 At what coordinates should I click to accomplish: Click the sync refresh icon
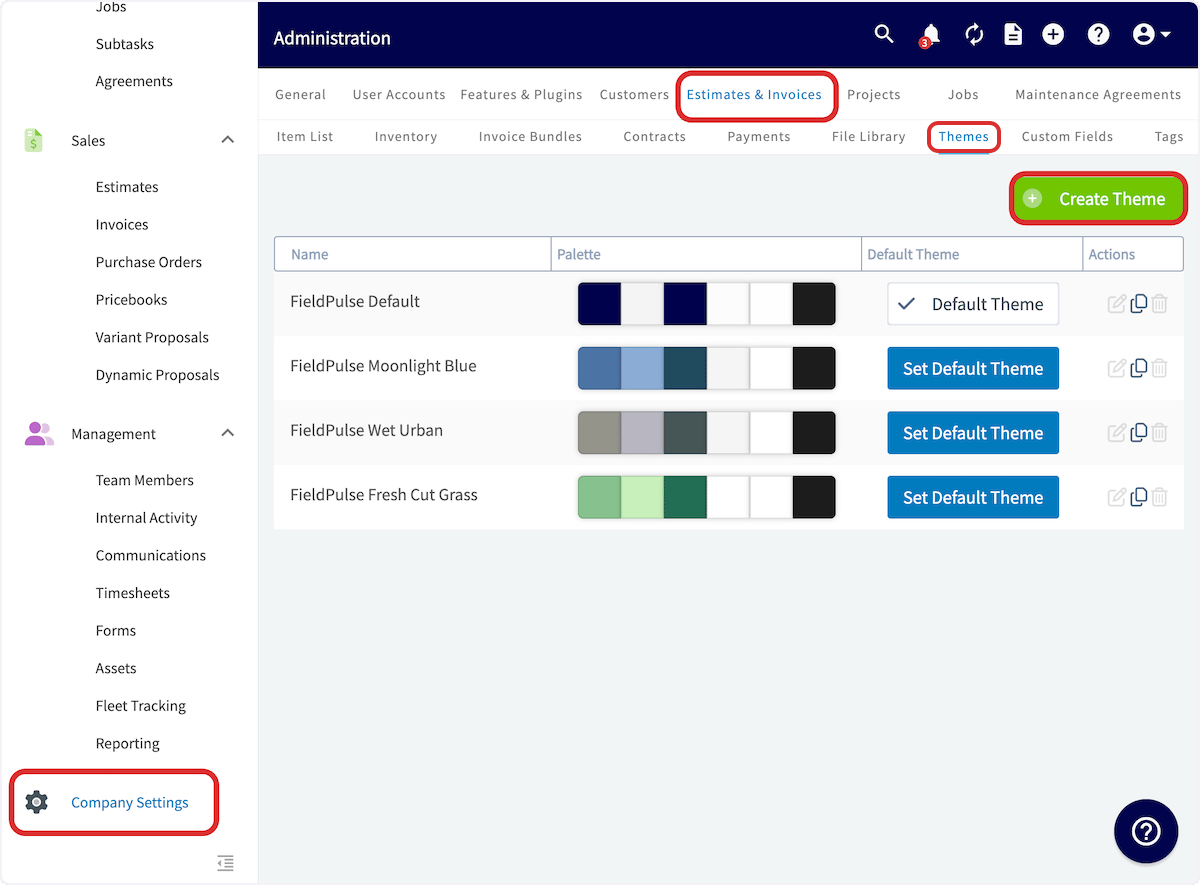coord(974,35)
